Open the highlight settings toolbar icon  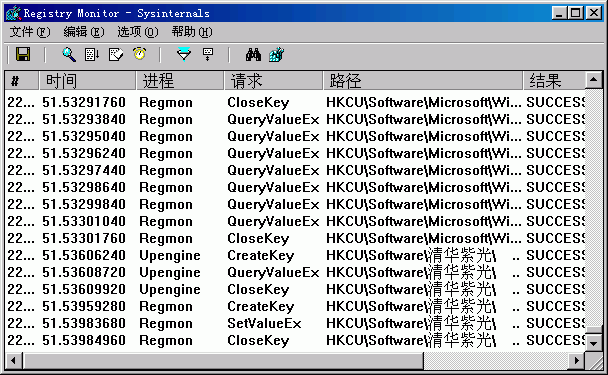pyautogui.click(x=208, y=54)
